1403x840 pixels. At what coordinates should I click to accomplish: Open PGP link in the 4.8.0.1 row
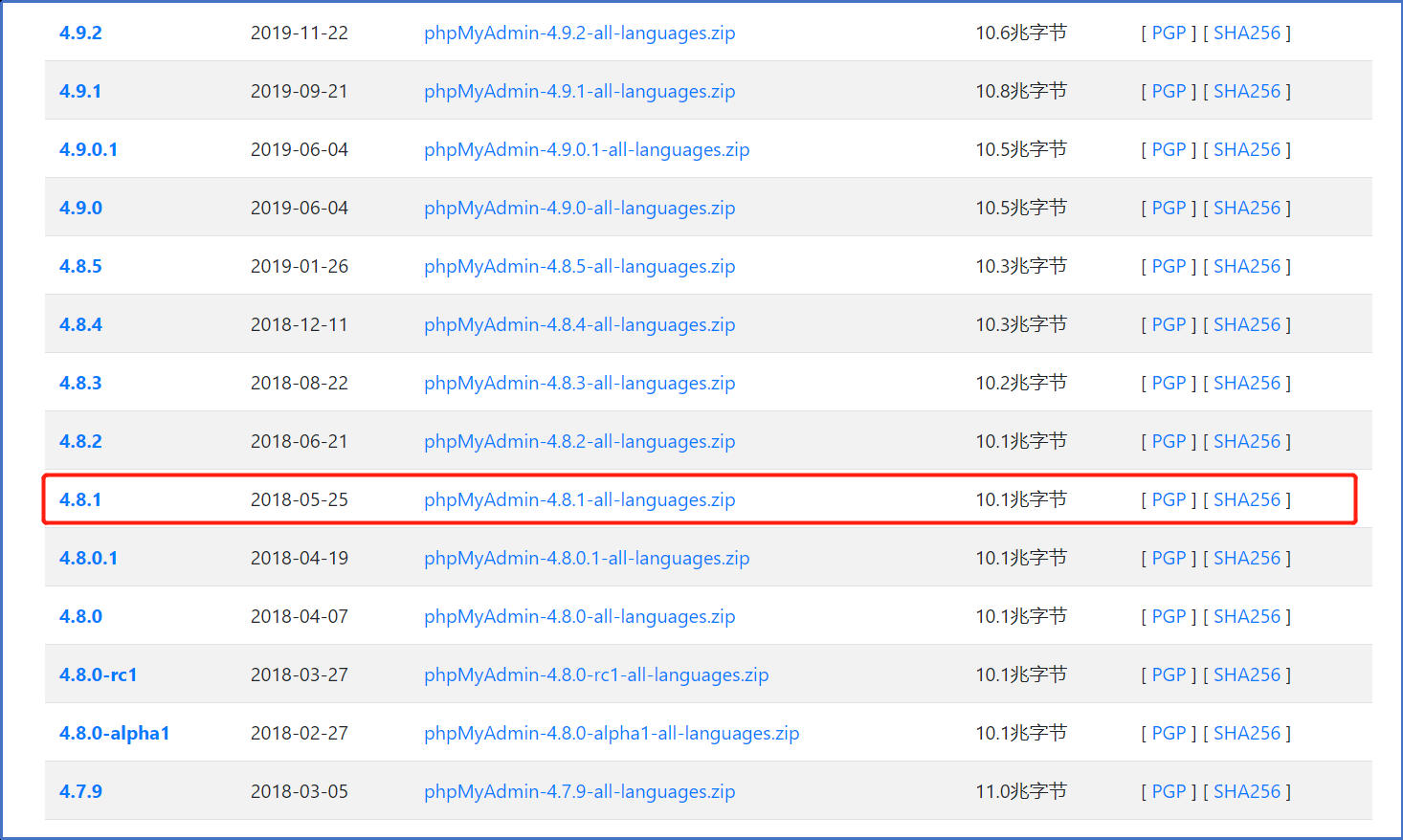(x=1169, y=558)
